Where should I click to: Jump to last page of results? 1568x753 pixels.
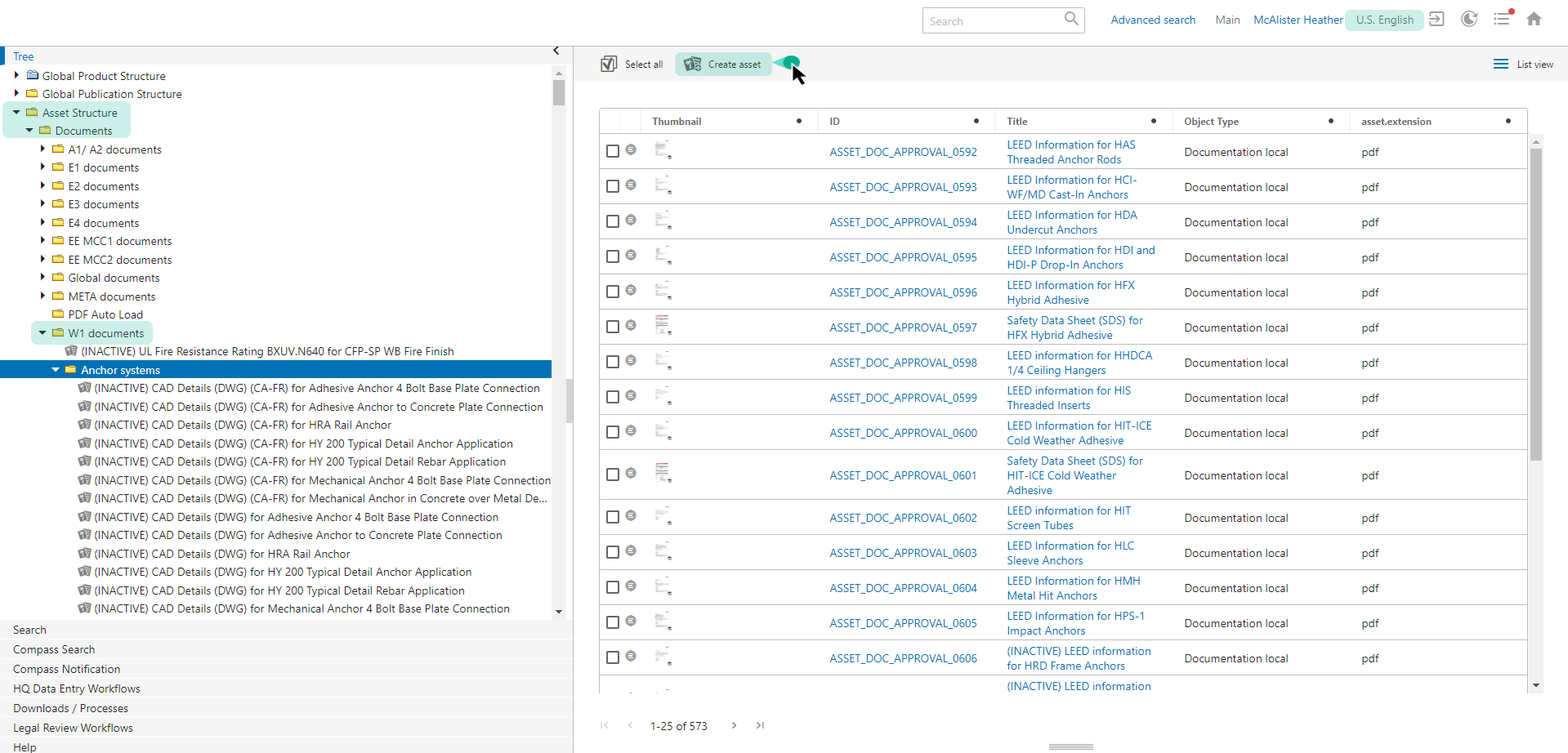point(760,725)
